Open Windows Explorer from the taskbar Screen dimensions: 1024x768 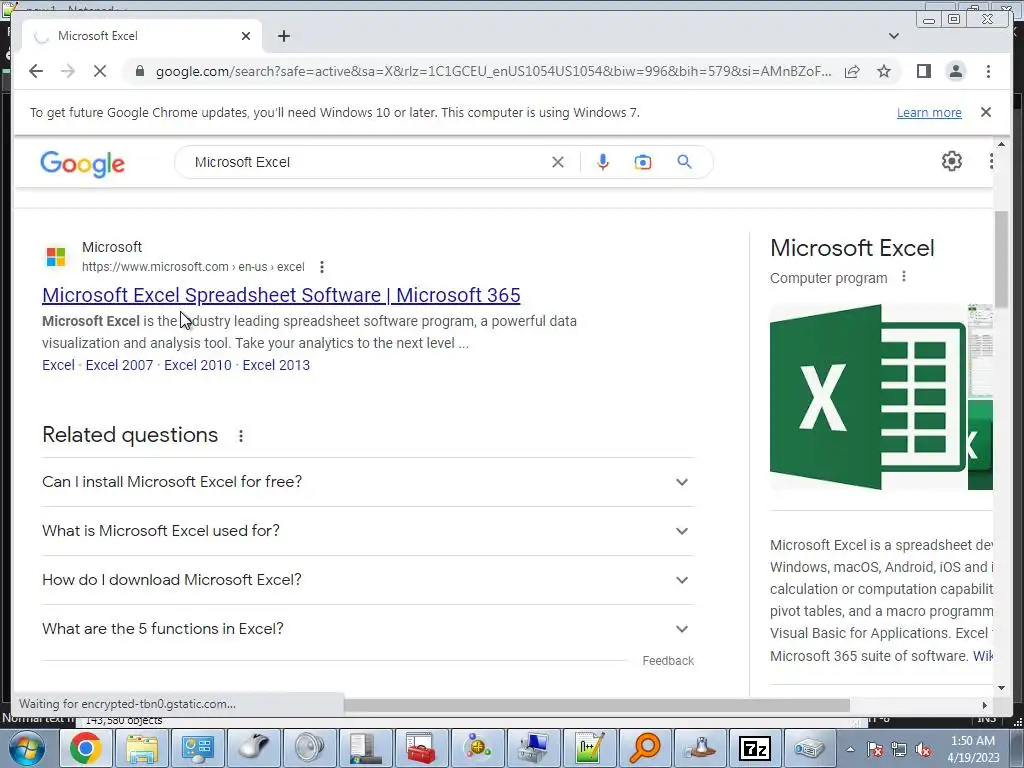pyautogui.click(x=141, y=748)
